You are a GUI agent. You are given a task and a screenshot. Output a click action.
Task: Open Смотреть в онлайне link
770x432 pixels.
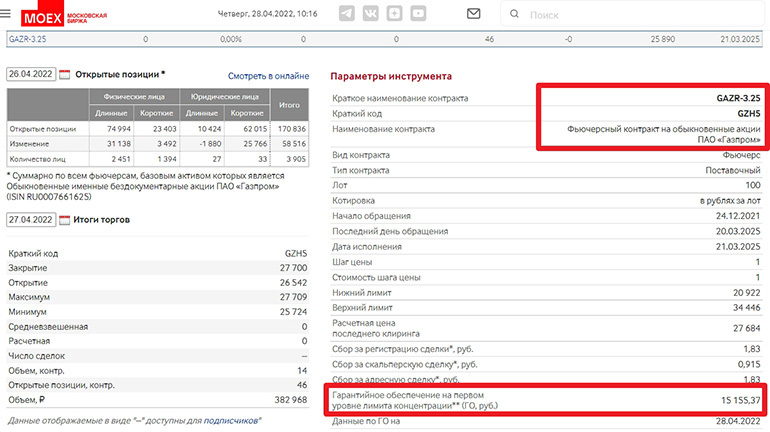point(268,76)
